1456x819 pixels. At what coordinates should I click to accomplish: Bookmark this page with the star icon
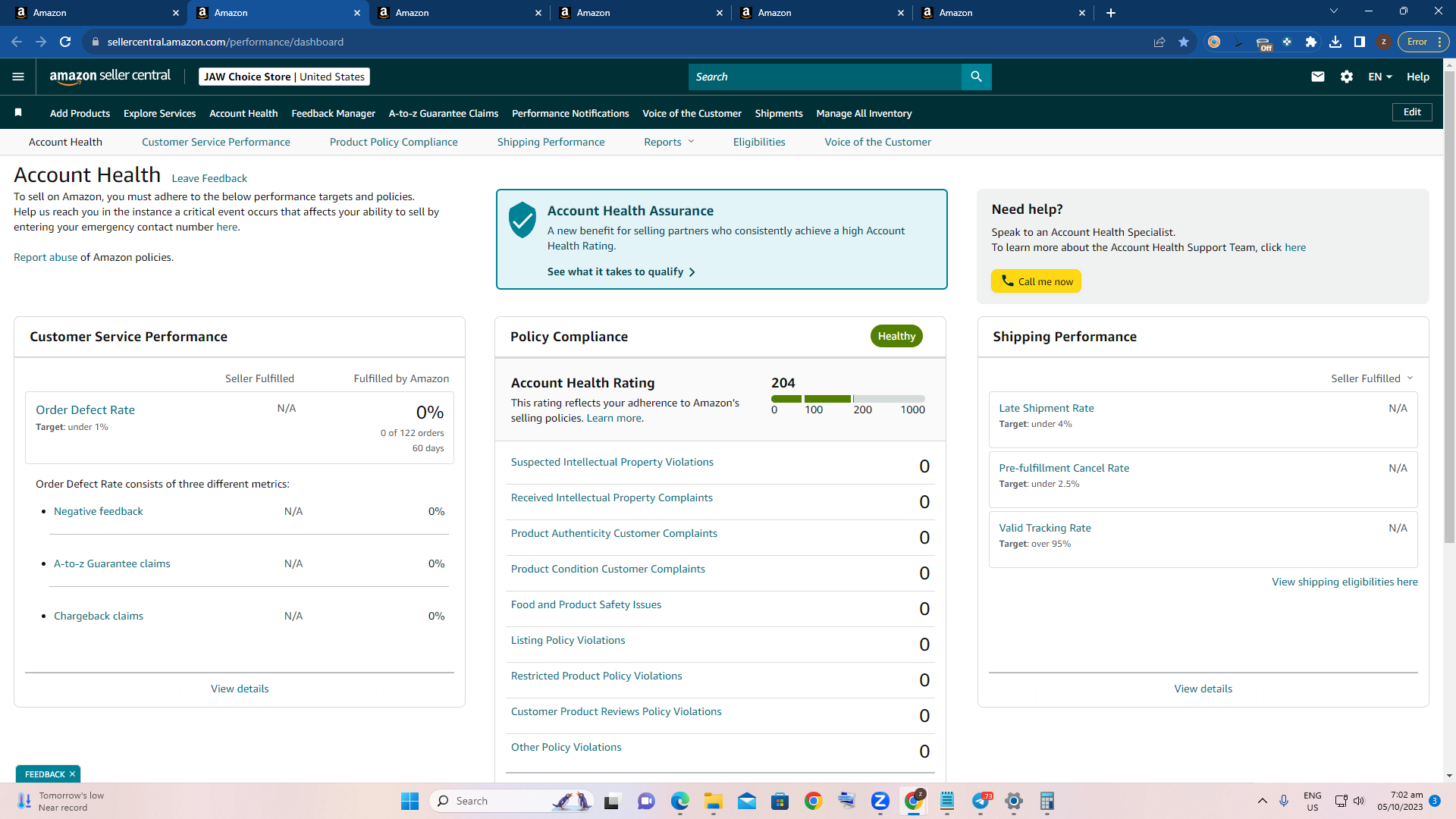1184,42
